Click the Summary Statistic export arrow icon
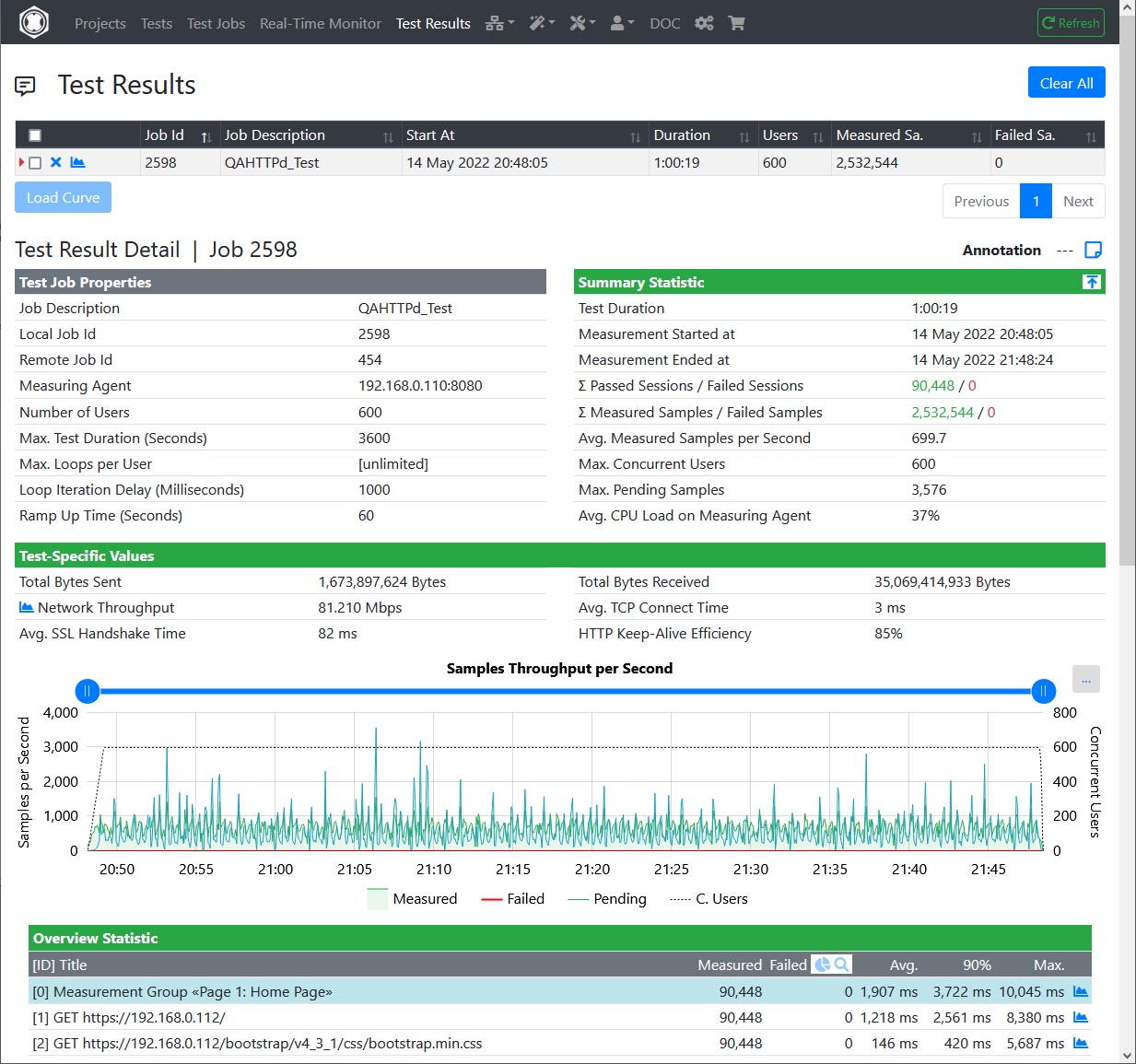Screen dimensions: 1136x1064 coord(1092,282)
